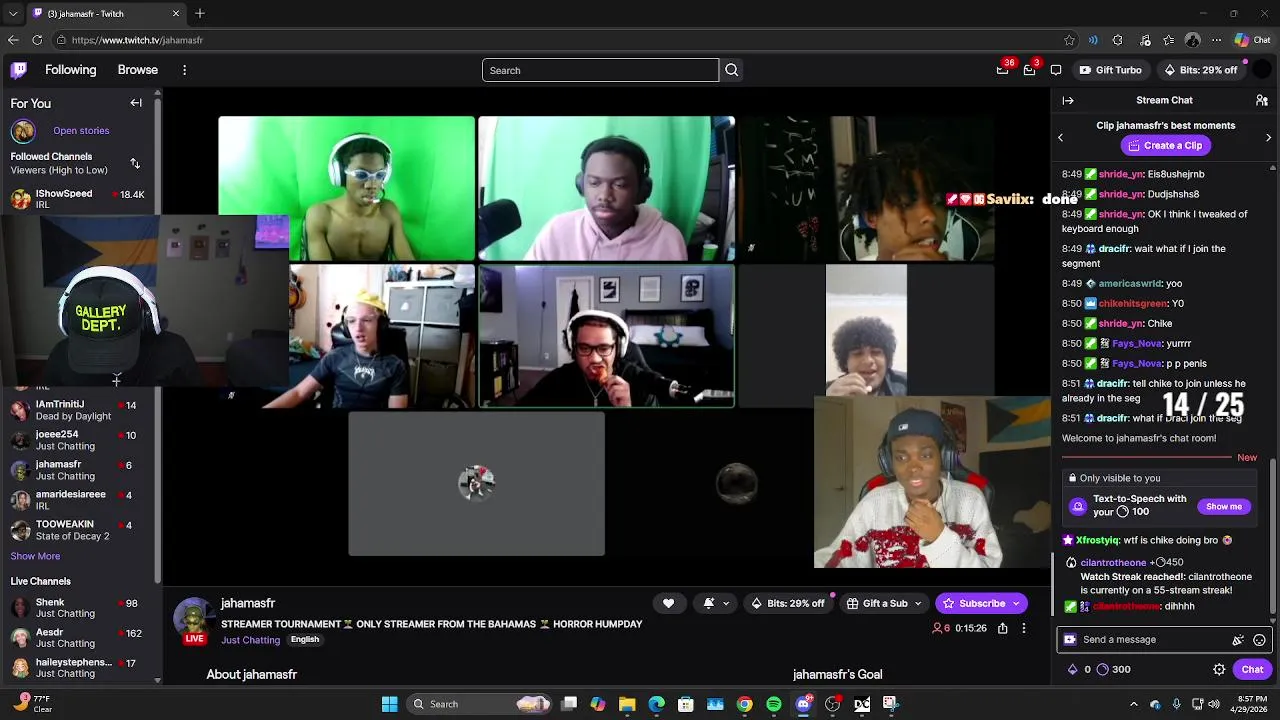Click Gift Turbo in top navigation
The image size is (1280, 720).
1110,70
